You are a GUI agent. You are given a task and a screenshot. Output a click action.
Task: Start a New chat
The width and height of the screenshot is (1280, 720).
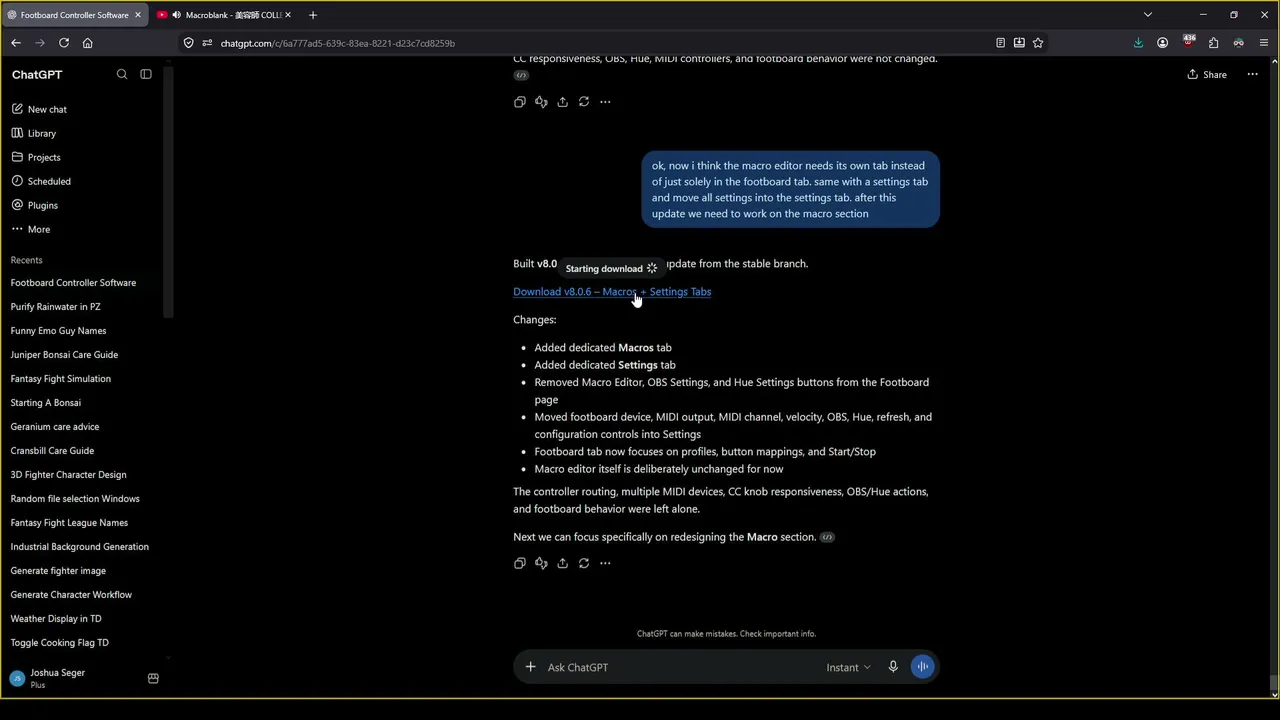[x=47, y=109]
